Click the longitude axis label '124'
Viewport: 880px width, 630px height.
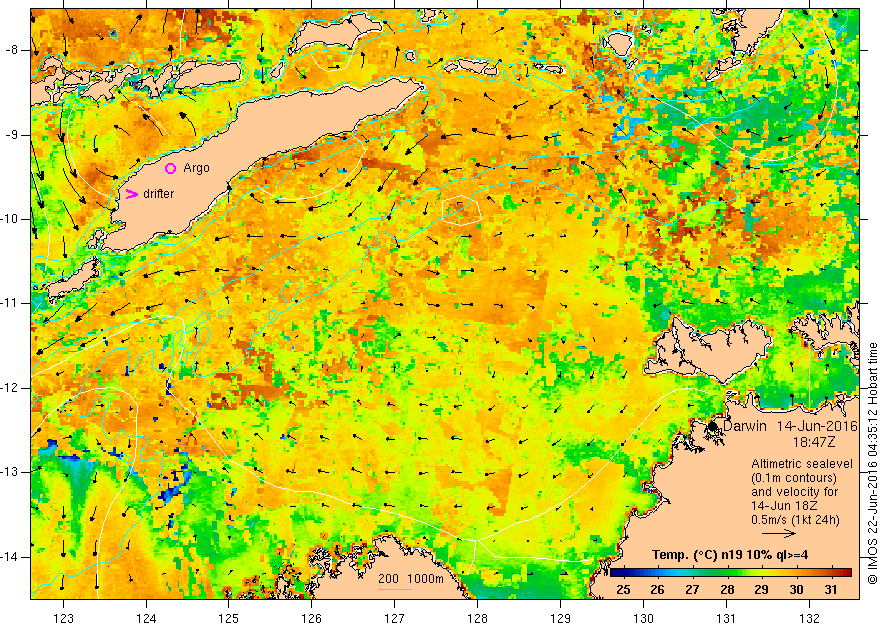pos(146,619)
